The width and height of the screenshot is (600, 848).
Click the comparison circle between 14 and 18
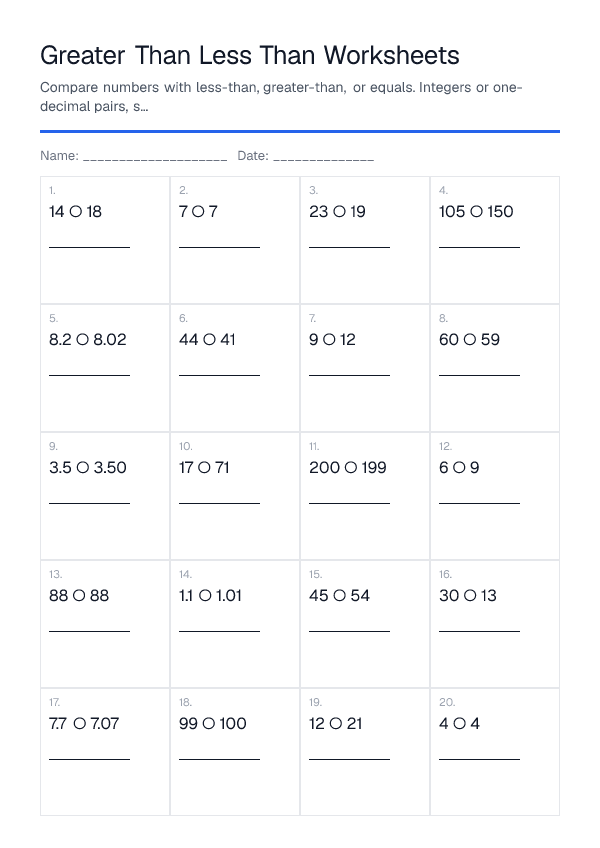[76, 212]
